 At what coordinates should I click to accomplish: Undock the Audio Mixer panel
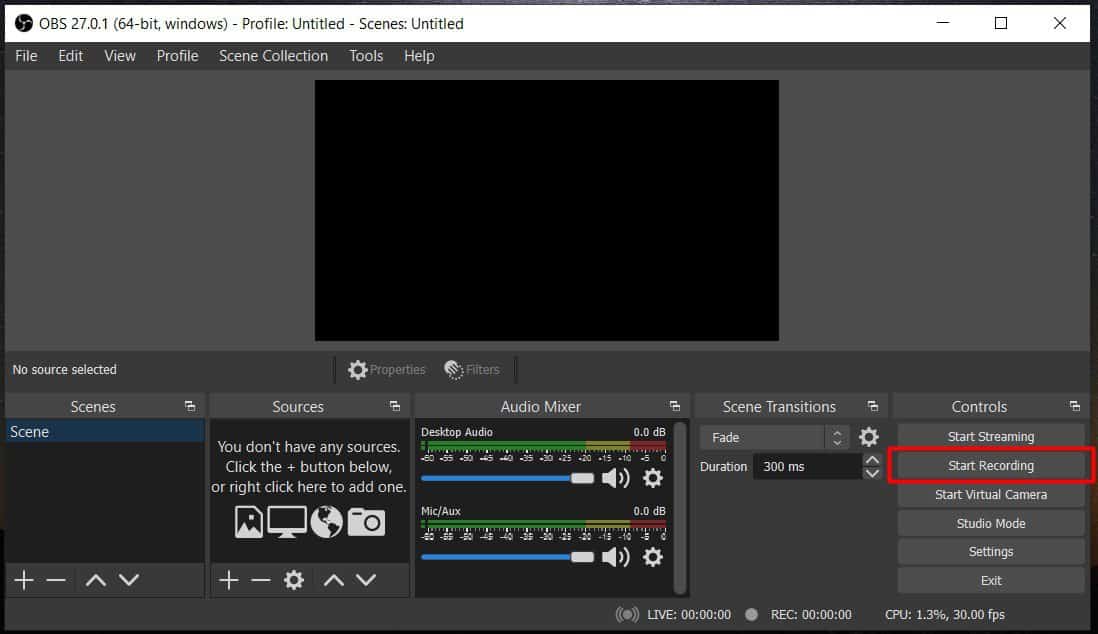[x=675, y=406]
